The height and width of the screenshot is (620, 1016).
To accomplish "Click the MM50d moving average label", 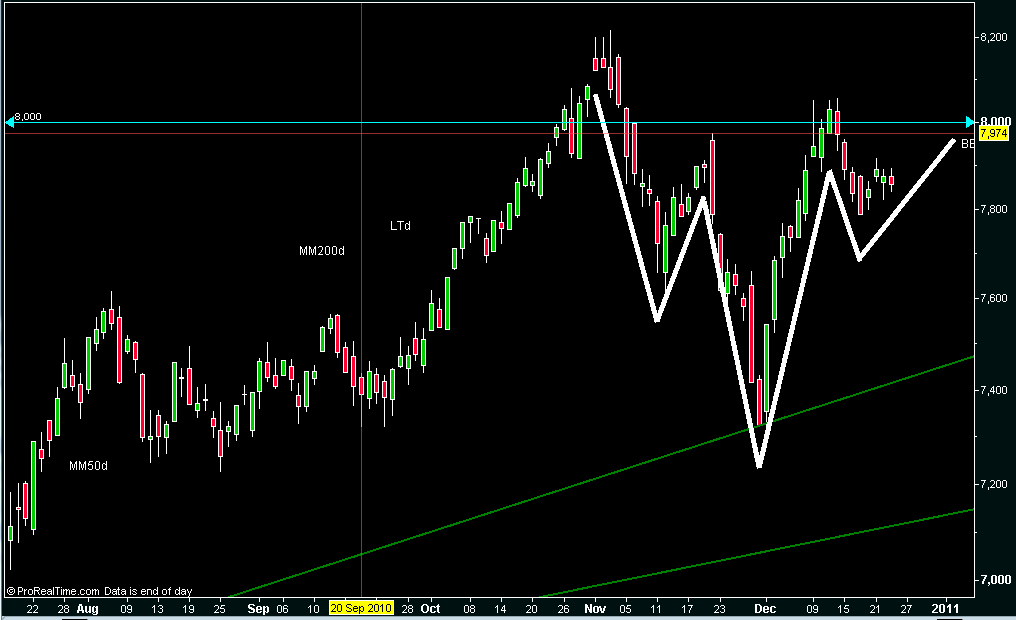I will pyautogui.click(x=88, y=466).
